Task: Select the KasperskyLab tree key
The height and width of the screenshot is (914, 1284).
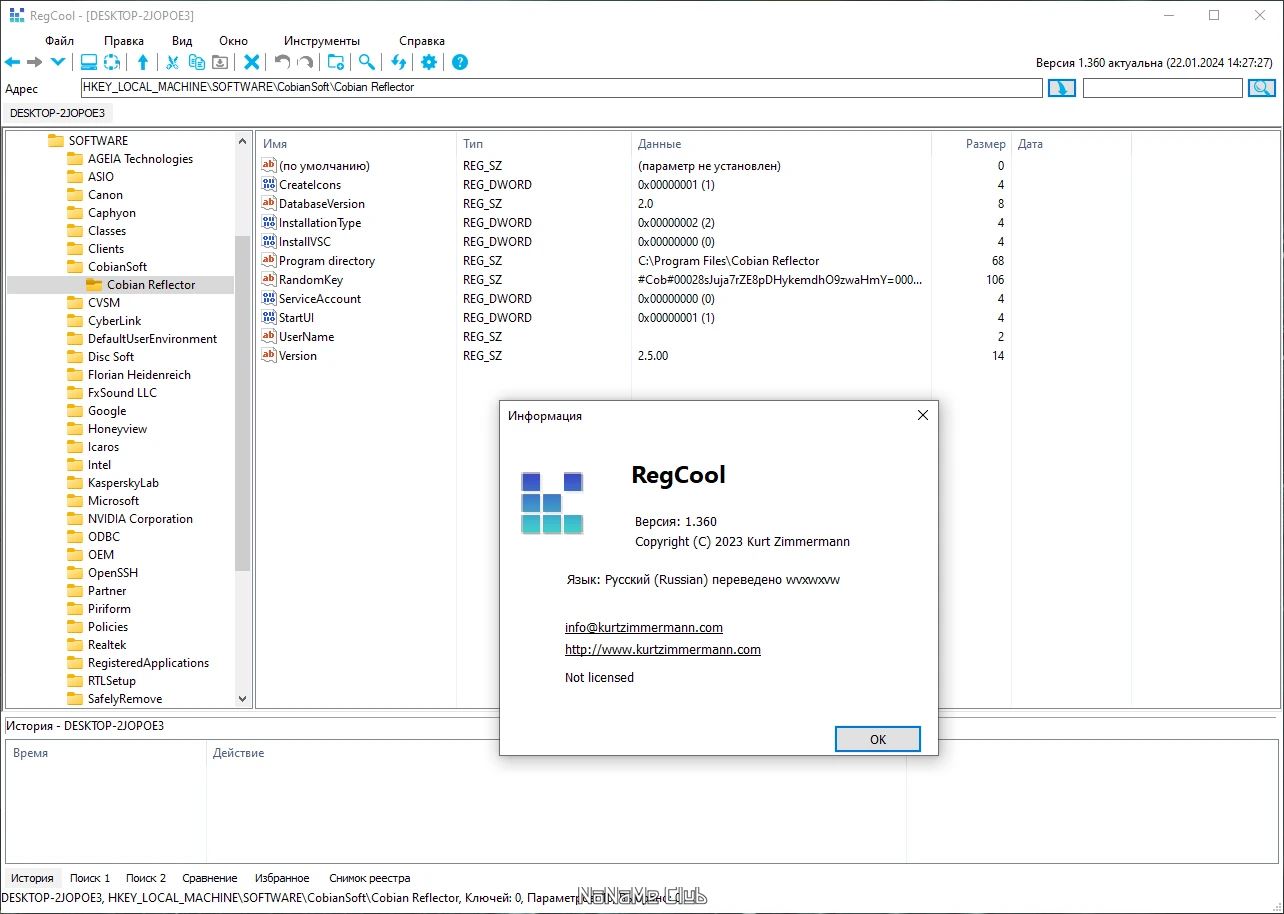Action: (x=123, y=483)
